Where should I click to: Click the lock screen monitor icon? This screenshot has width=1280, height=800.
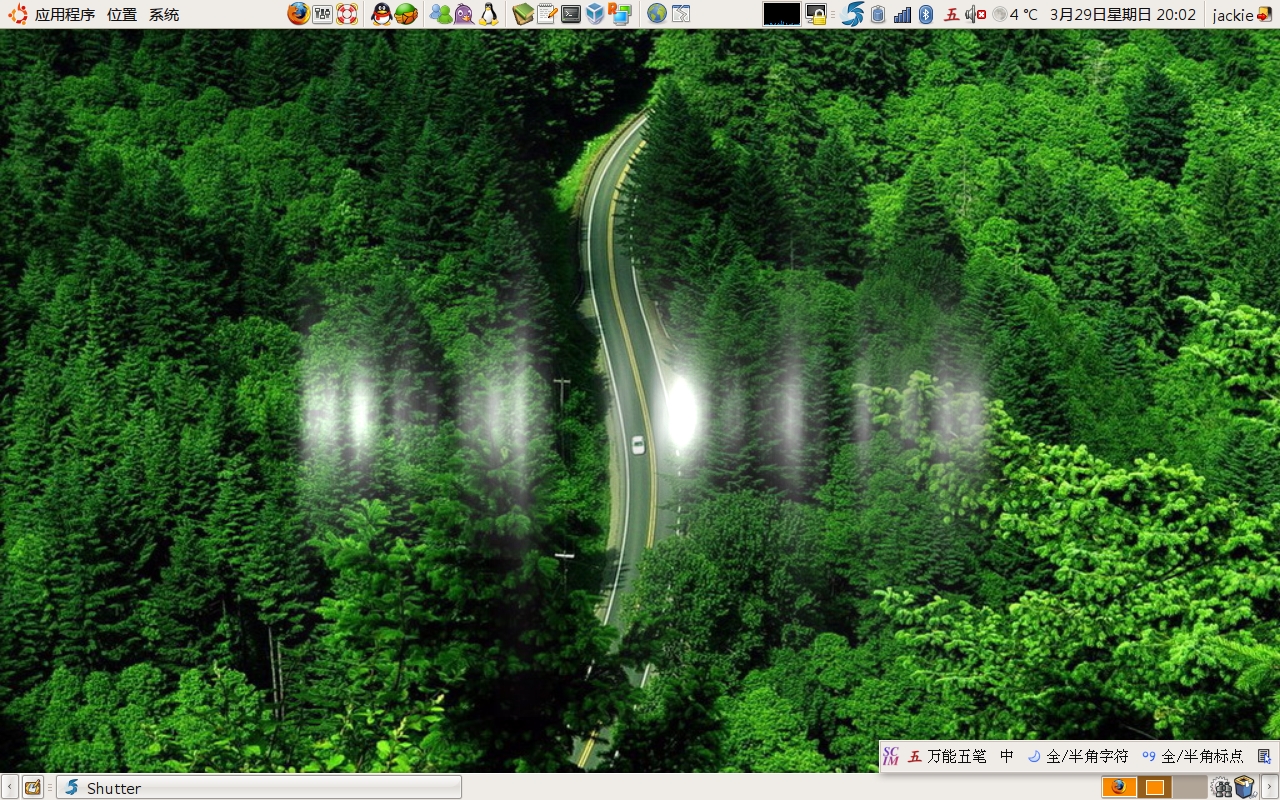click(x=816, y=14)
